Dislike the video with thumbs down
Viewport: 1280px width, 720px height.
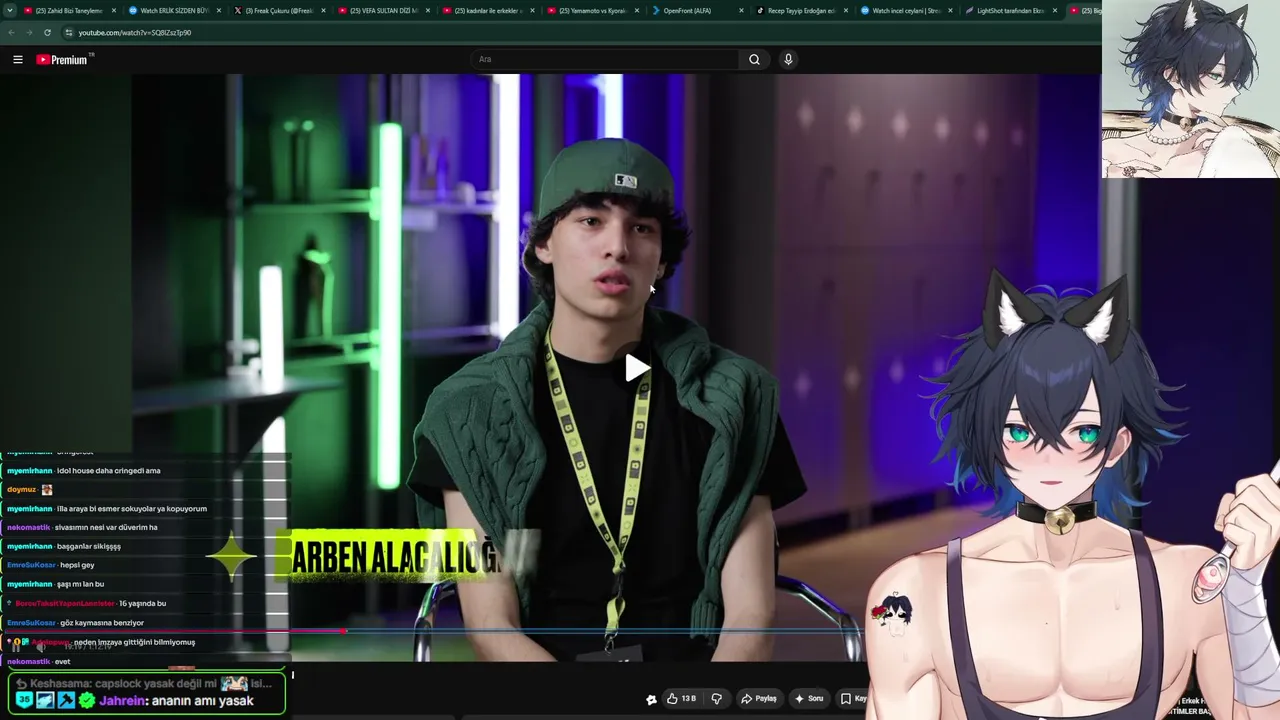click(x=716, y=699)
